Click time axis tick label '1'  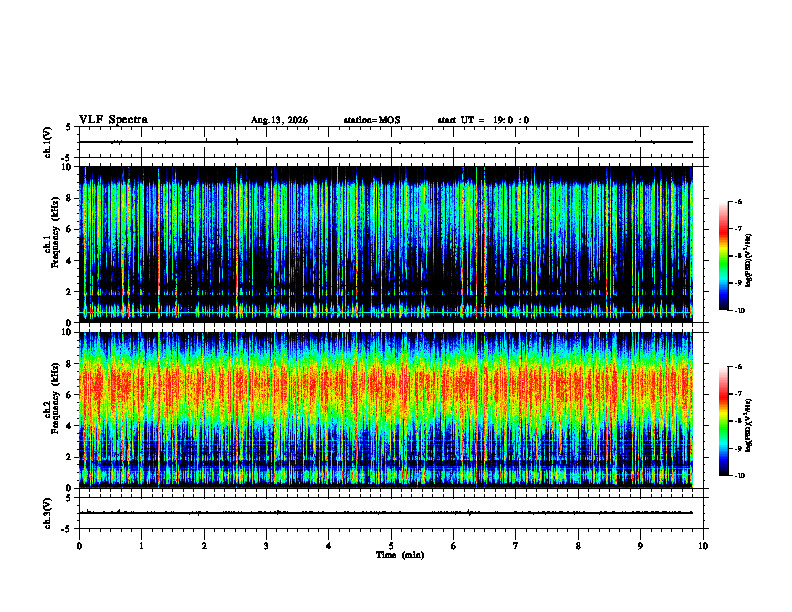(x=141, y=546)
